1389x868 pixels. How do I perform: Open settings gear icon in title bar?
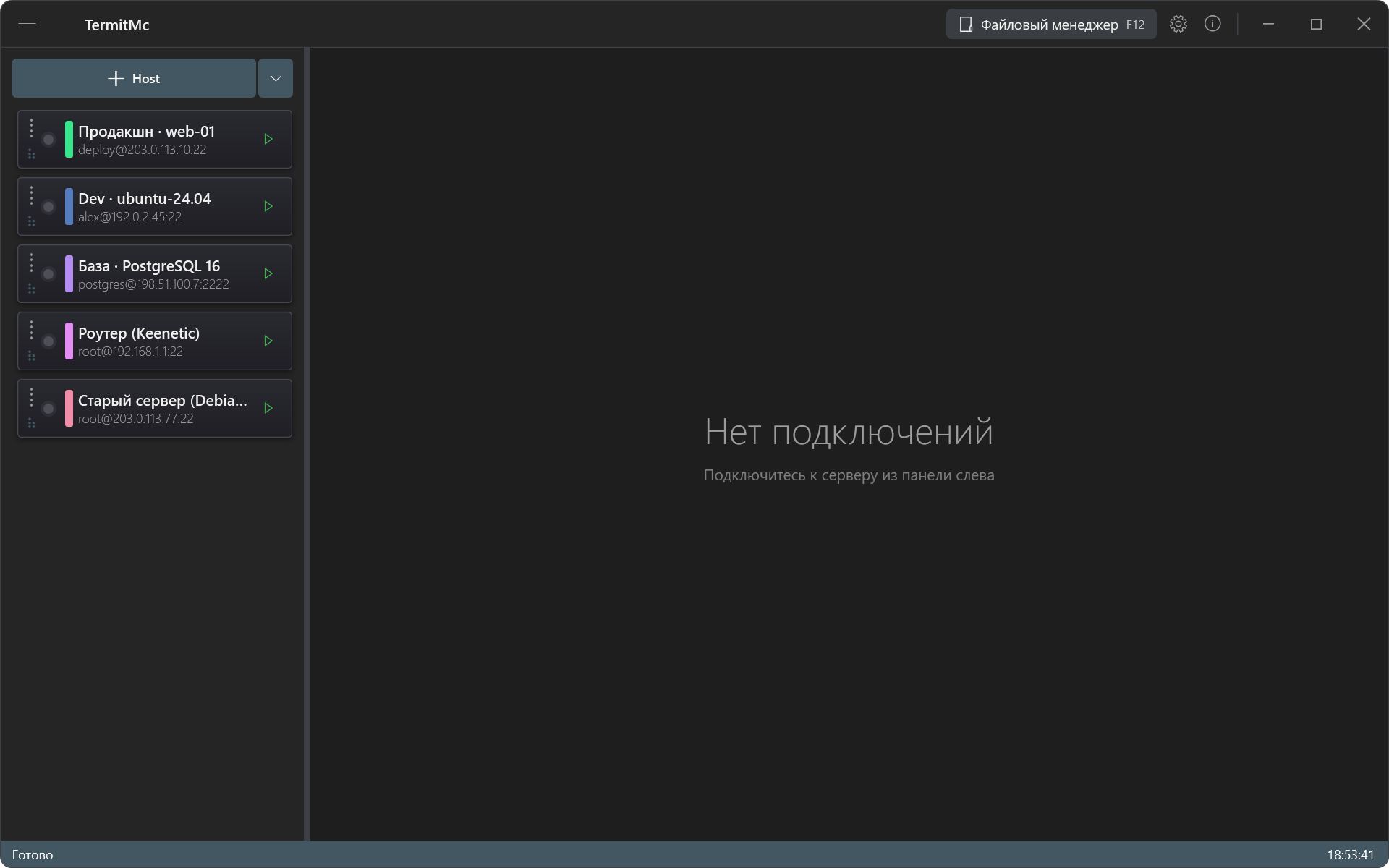1178,24
